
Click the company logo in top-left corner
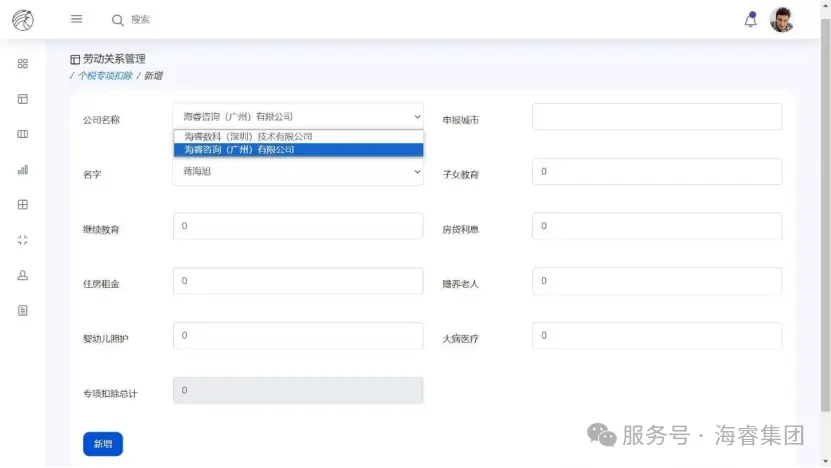22,19
